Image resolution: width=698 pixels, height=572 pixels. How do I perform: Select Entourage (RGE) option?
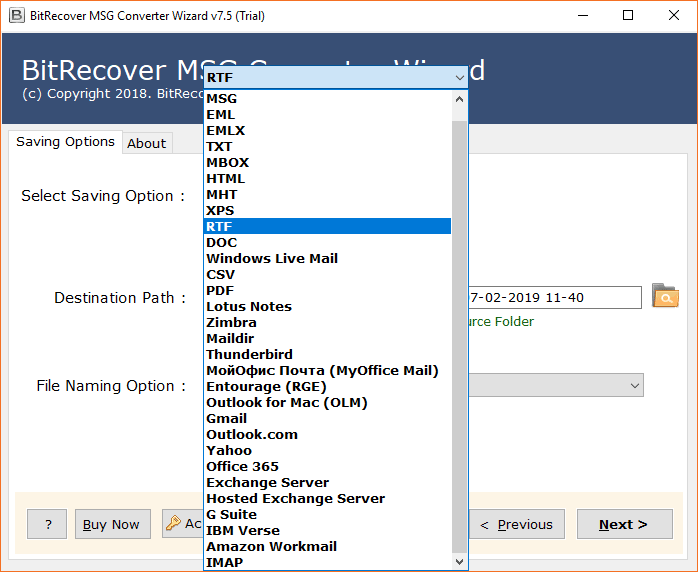coord(327,387)
